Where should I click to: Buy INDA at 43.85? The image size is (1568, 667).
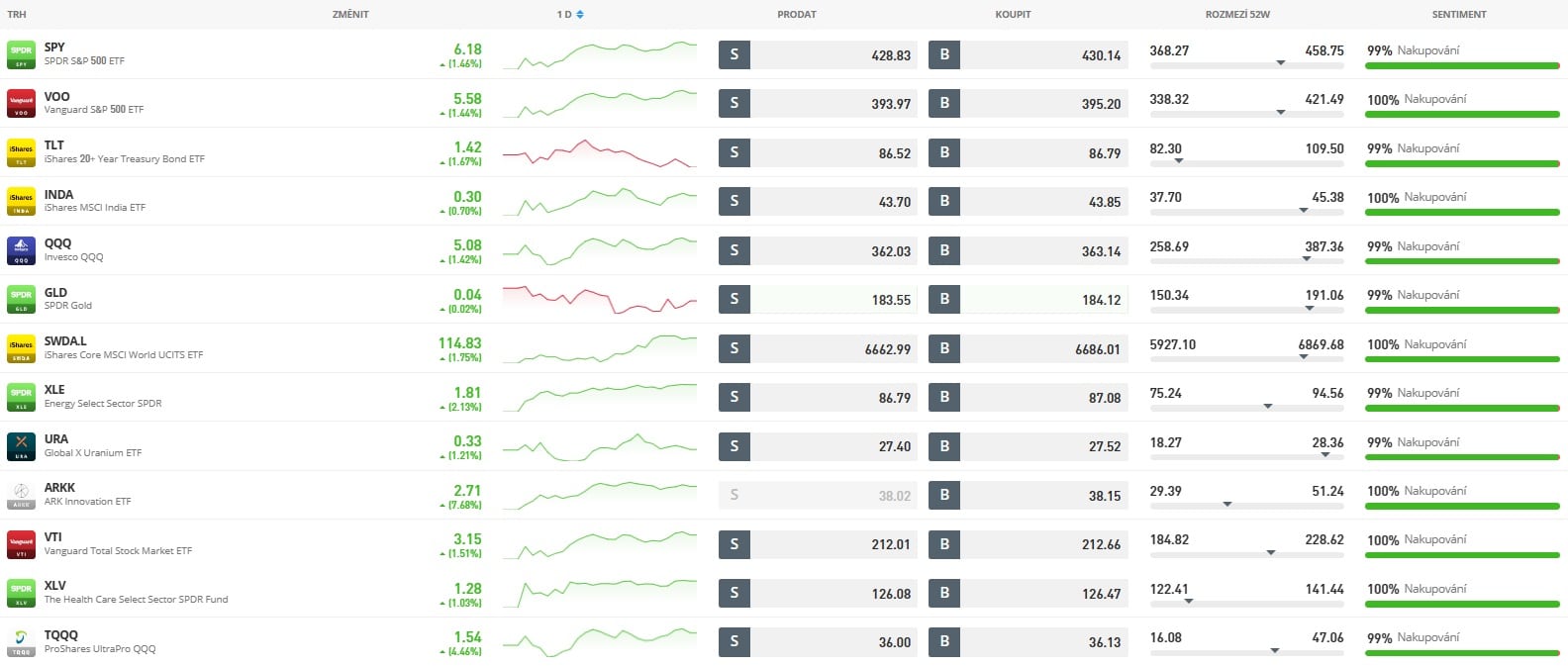[x=1028, y=201]
